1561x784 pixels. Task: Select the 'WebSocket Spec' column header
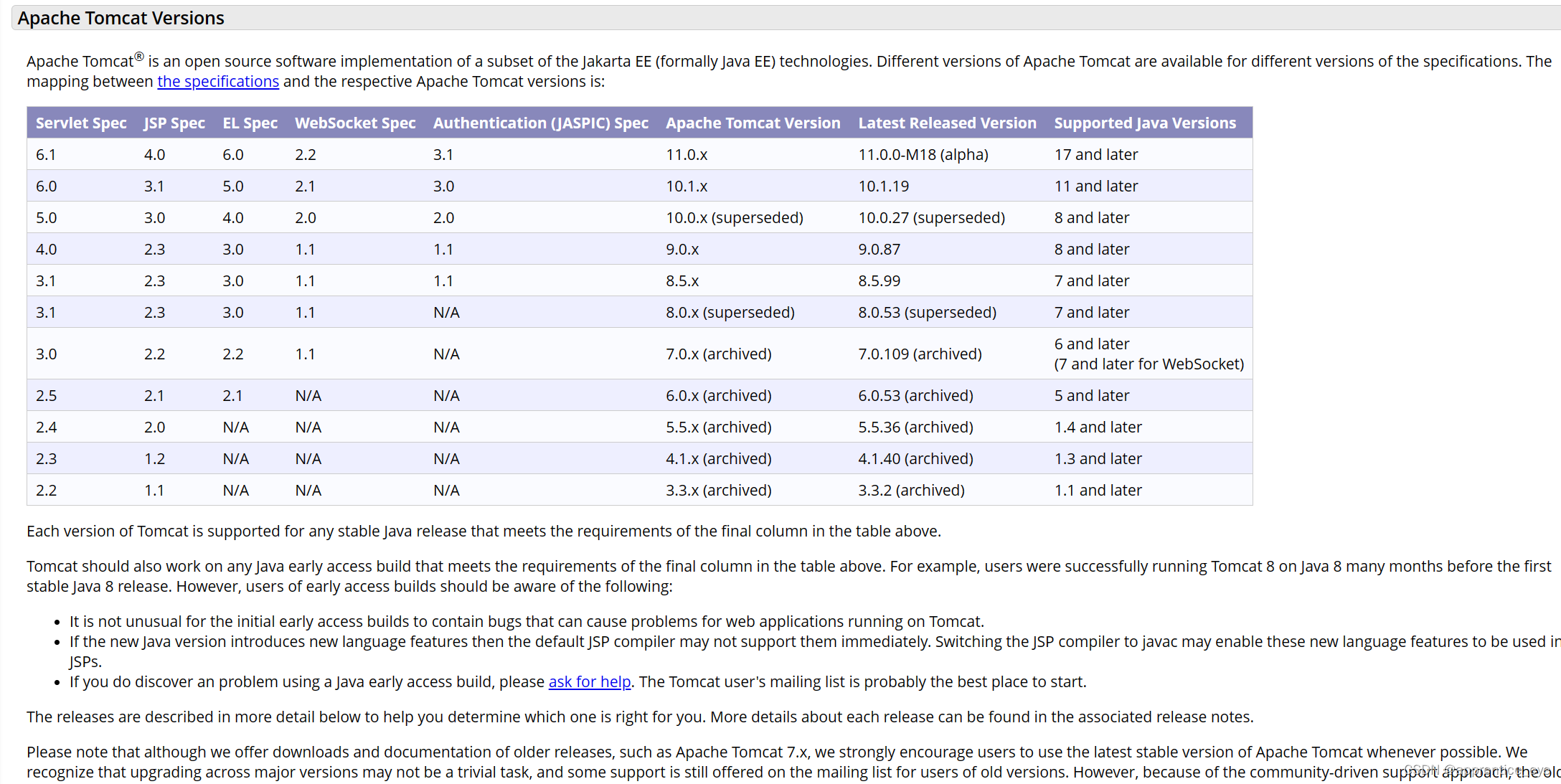coord(355,123)
